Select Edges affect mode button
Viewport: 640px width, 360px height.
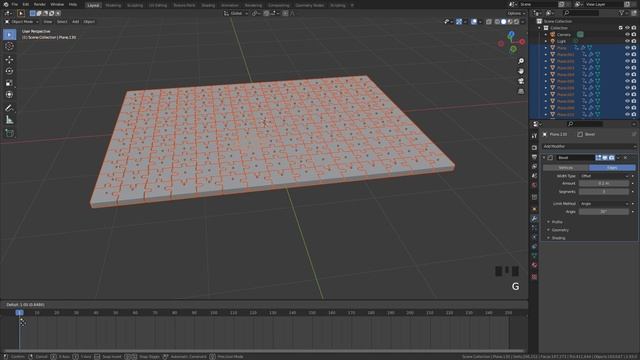point(612,168)
